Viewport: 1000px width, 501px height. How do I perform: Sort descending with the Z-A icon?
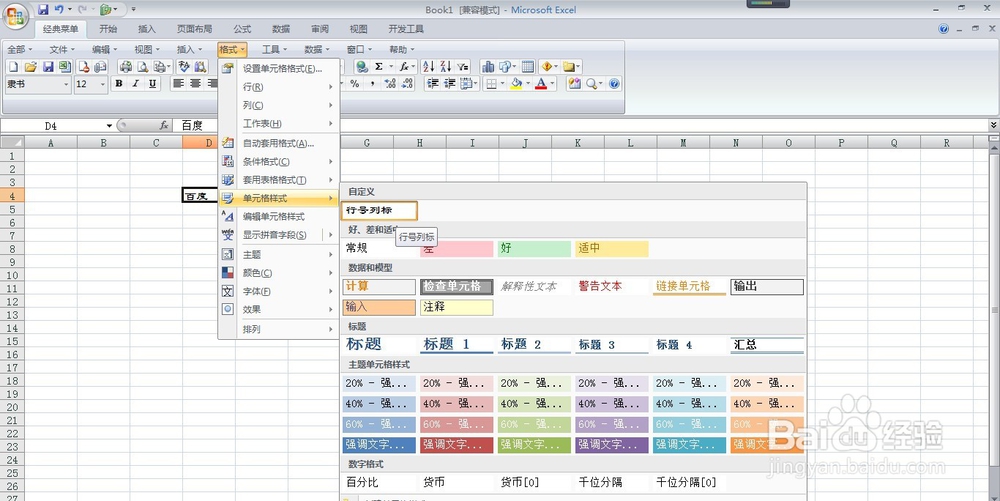[x=445, y=66]
